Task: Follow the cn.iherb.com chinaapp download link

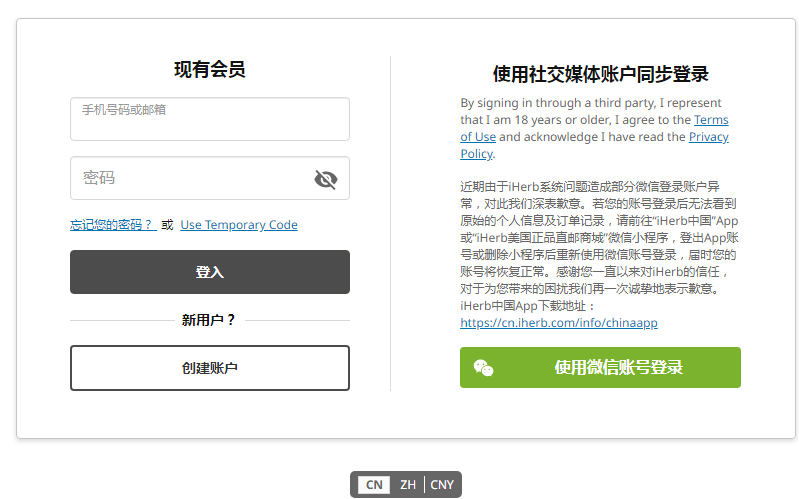Action: click(558, 323)
